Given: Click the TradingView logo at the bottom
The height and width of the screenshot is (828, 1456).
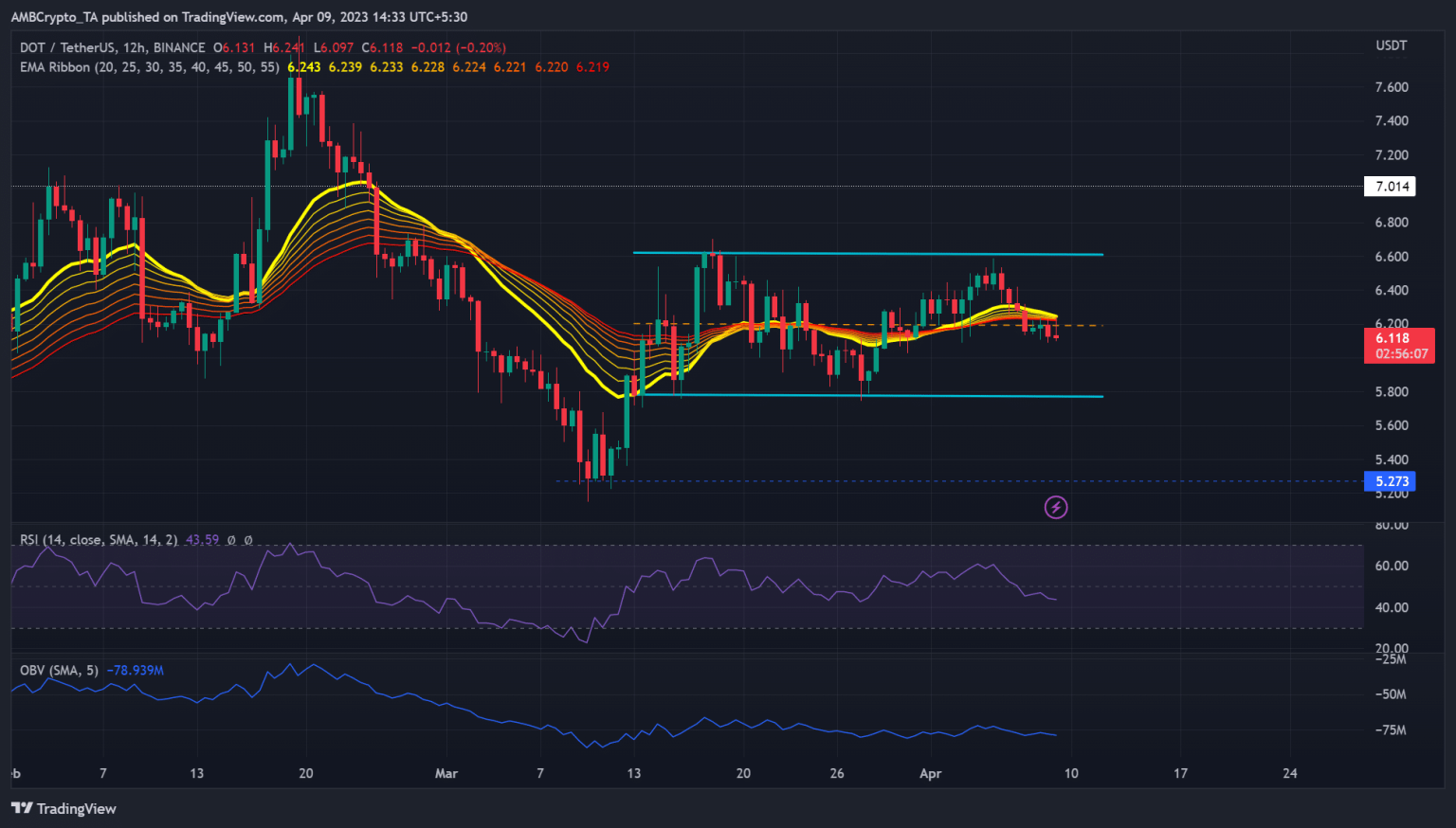Looking at the screenshot, I should [x=64, y=808].
